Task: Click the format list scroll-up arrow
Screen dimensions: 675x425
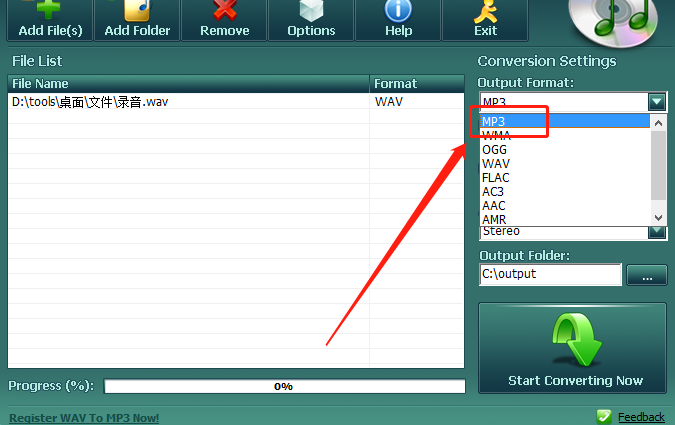Action: (658, 123)
